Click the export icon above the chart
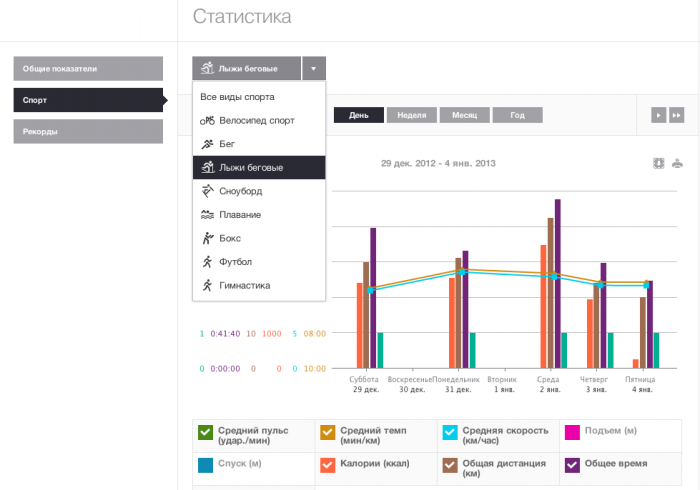The height and width of the screenshot is (490, 700). point(659,164)
